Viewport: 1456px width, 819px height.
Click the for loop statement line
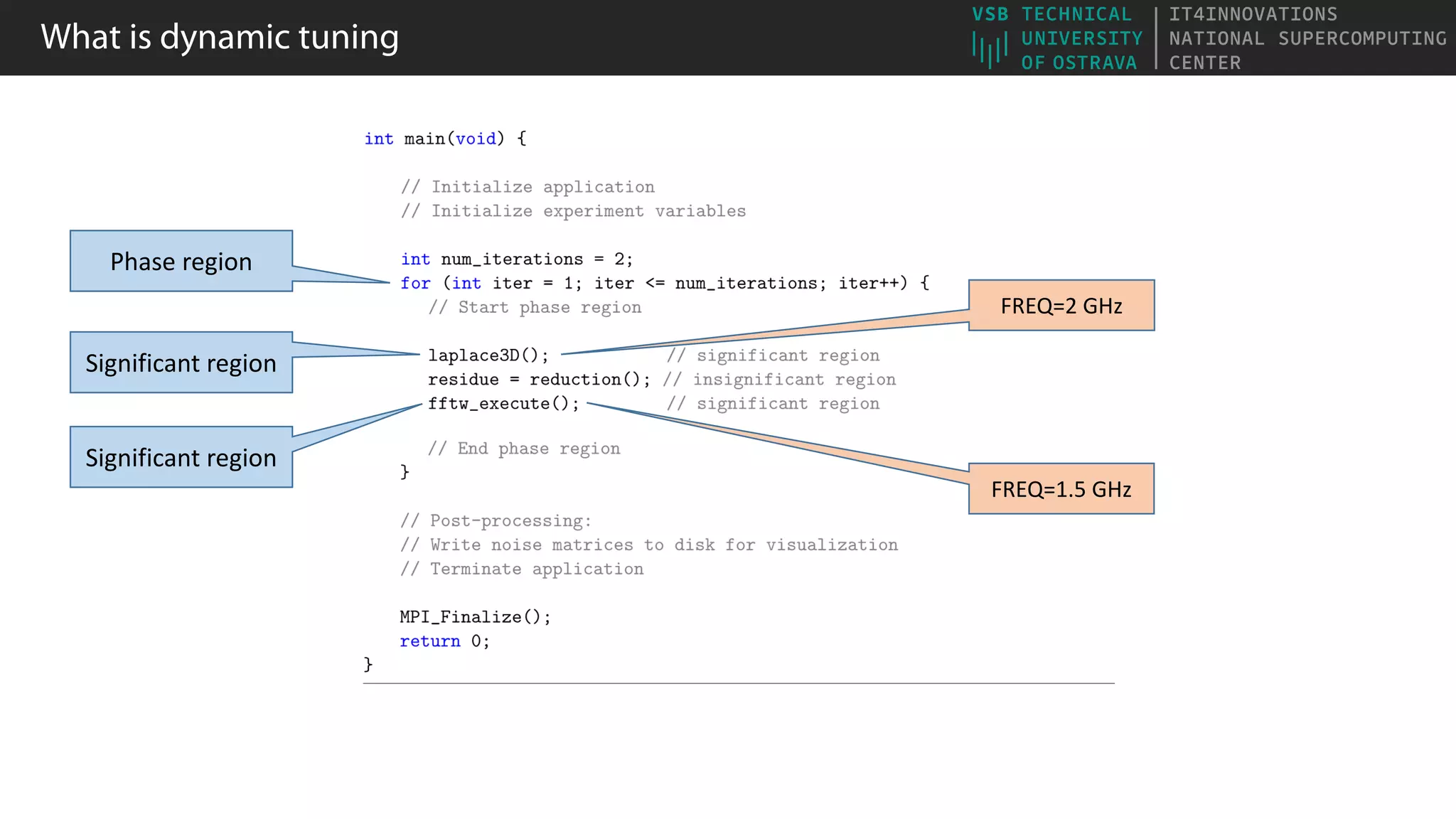[x=664, y=284]
